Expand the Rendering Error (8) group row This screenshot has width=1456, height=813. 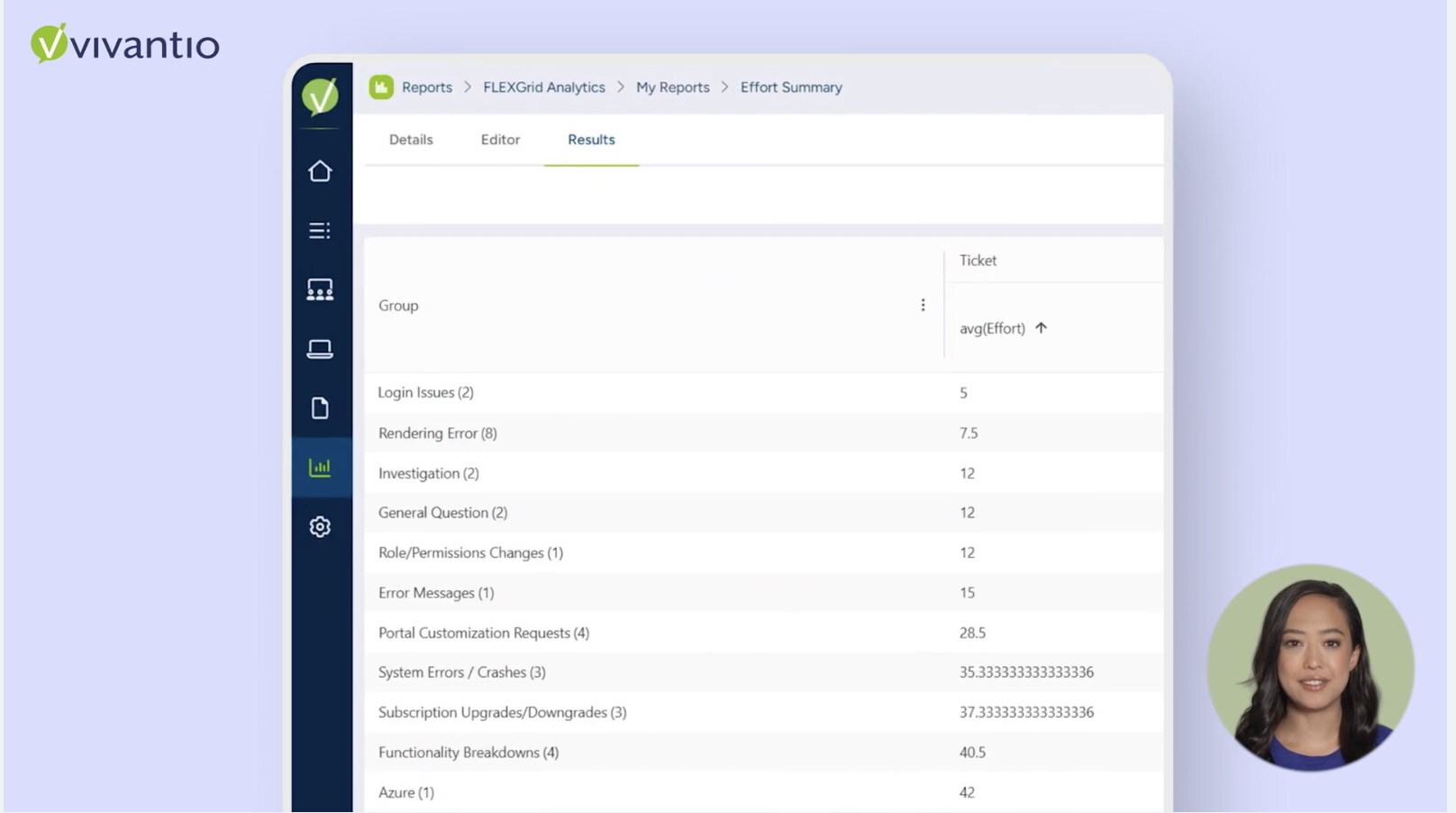437,434
